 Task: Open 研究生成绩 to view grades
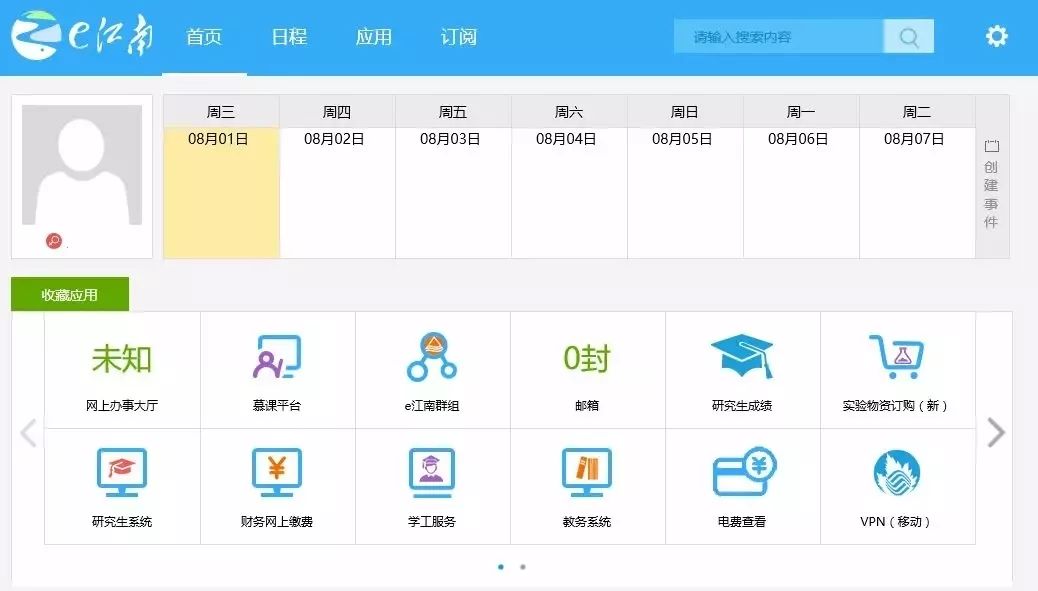pos(743,369)
